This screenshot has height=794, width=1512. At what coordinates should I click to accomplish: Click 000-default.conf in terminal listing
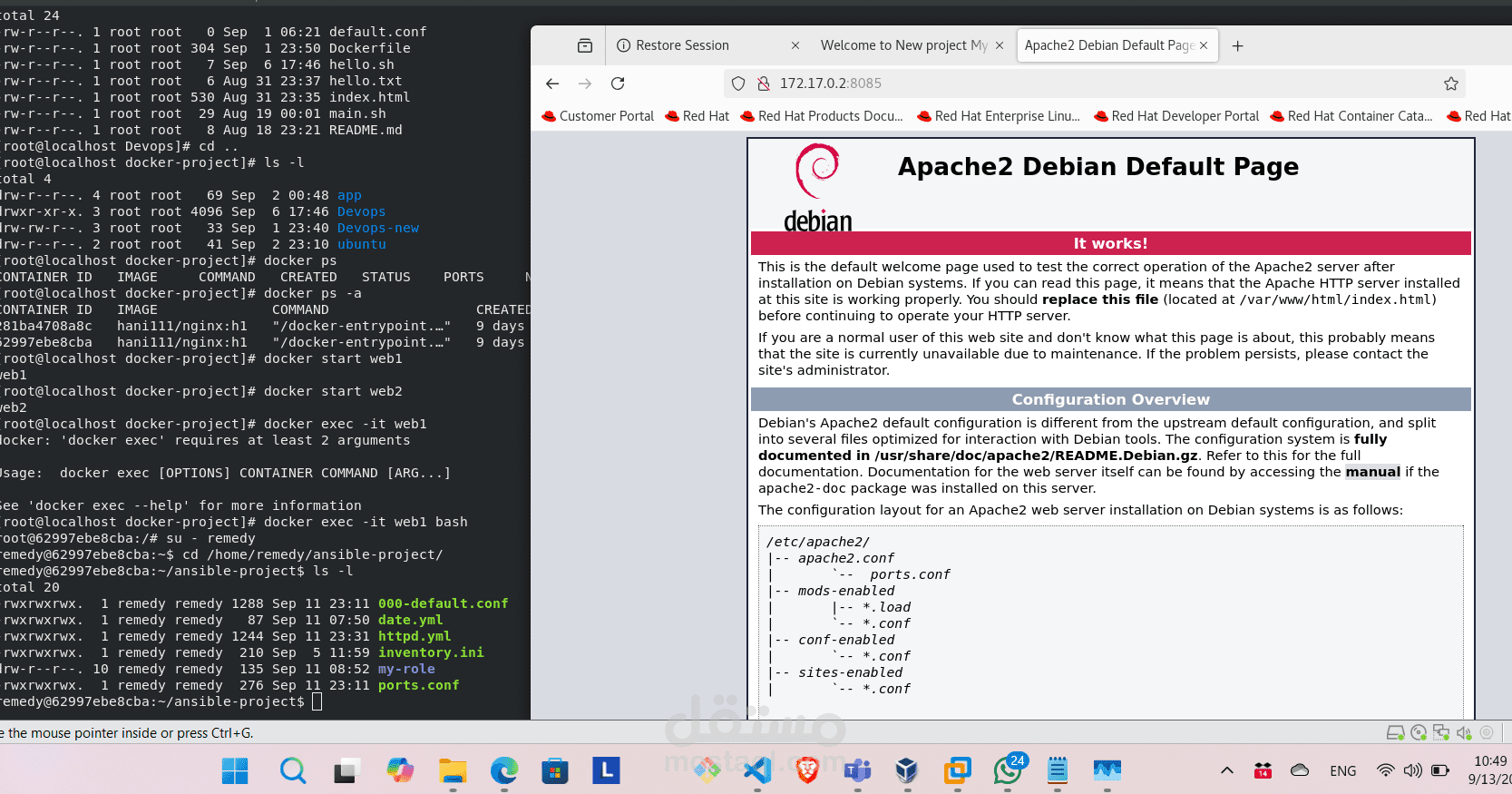pos(444,603)
